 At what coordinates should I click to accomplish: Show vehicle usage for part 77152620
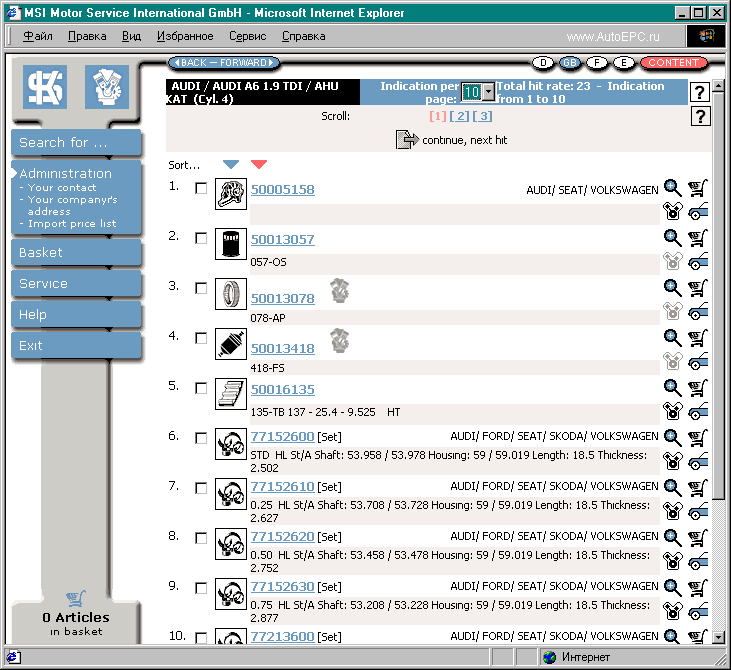pyautogui.click(x=698, y=561)
